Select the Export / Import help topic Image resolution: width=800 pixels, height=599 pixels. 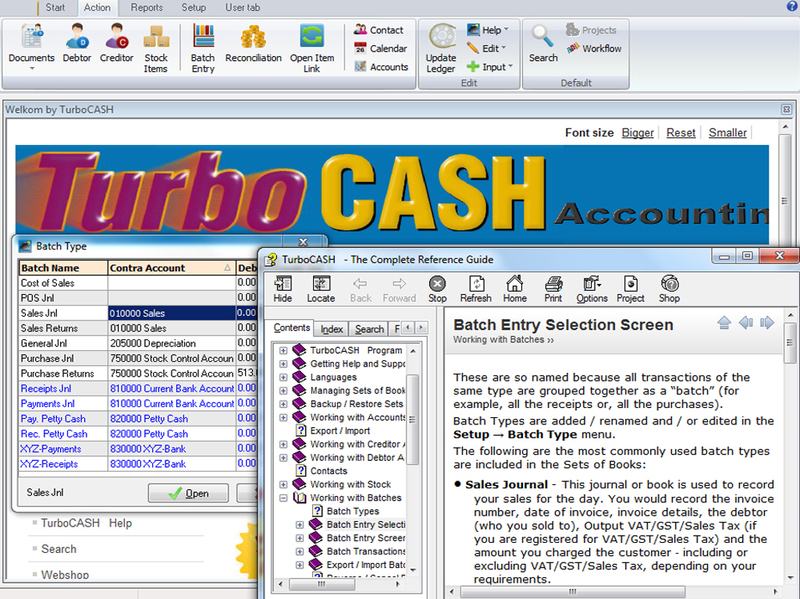point(340,431)
